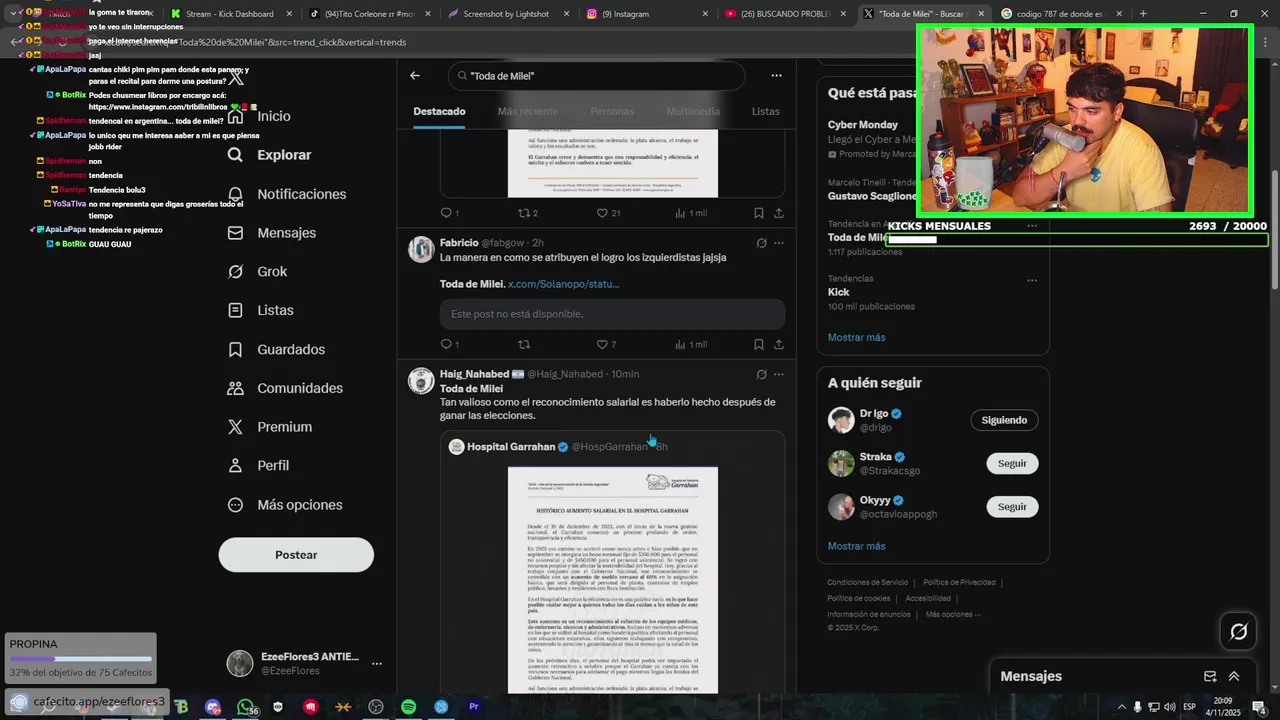
Task: Open Premium in sidebar
Action: tap(269, 427)
